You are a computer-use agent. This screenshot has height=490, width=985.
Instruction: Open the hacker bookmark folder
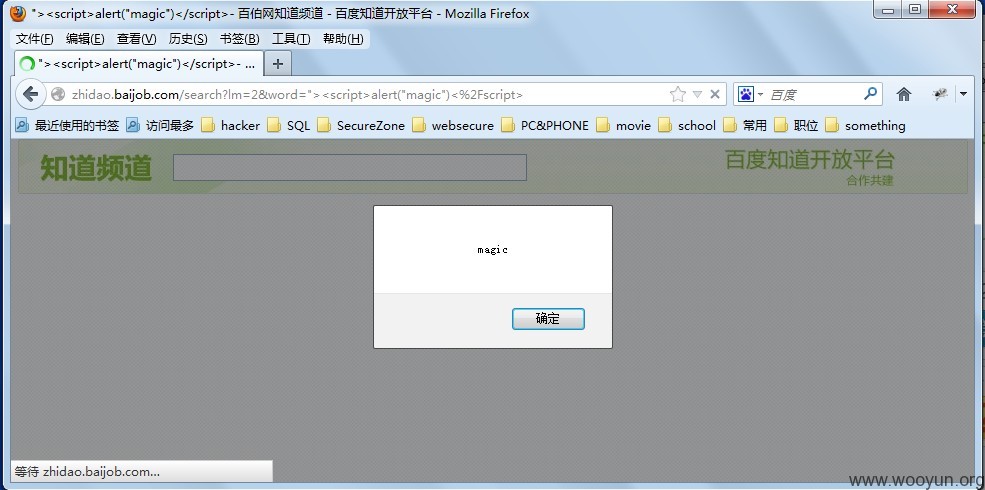point(231,126)
